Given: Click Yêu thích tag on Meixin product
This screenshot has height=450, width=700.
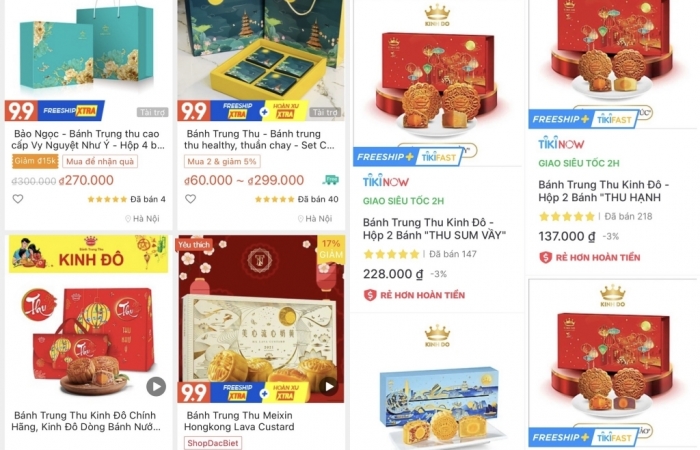Looking at the screenshot, I should click(x=194, y=245).
